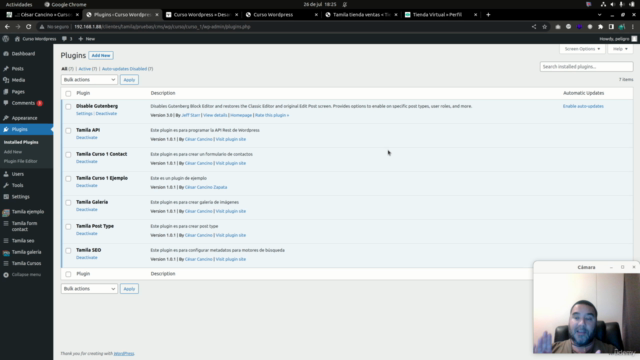
Task: Click the Chrome address bar URL
Action: pyautogui.click(x=162, y=27)
